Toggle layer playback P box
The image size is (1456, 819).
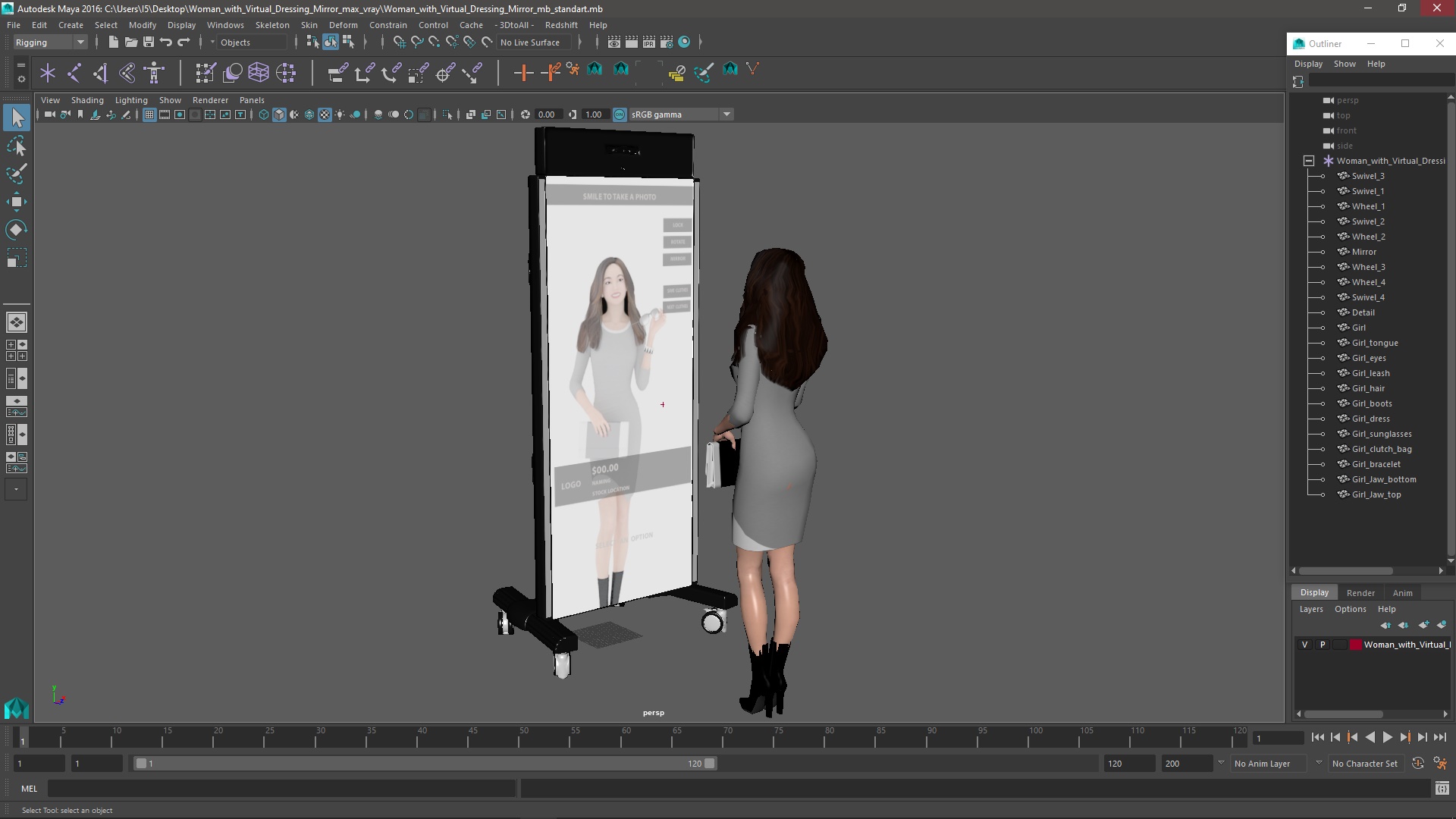[1323, 645]
